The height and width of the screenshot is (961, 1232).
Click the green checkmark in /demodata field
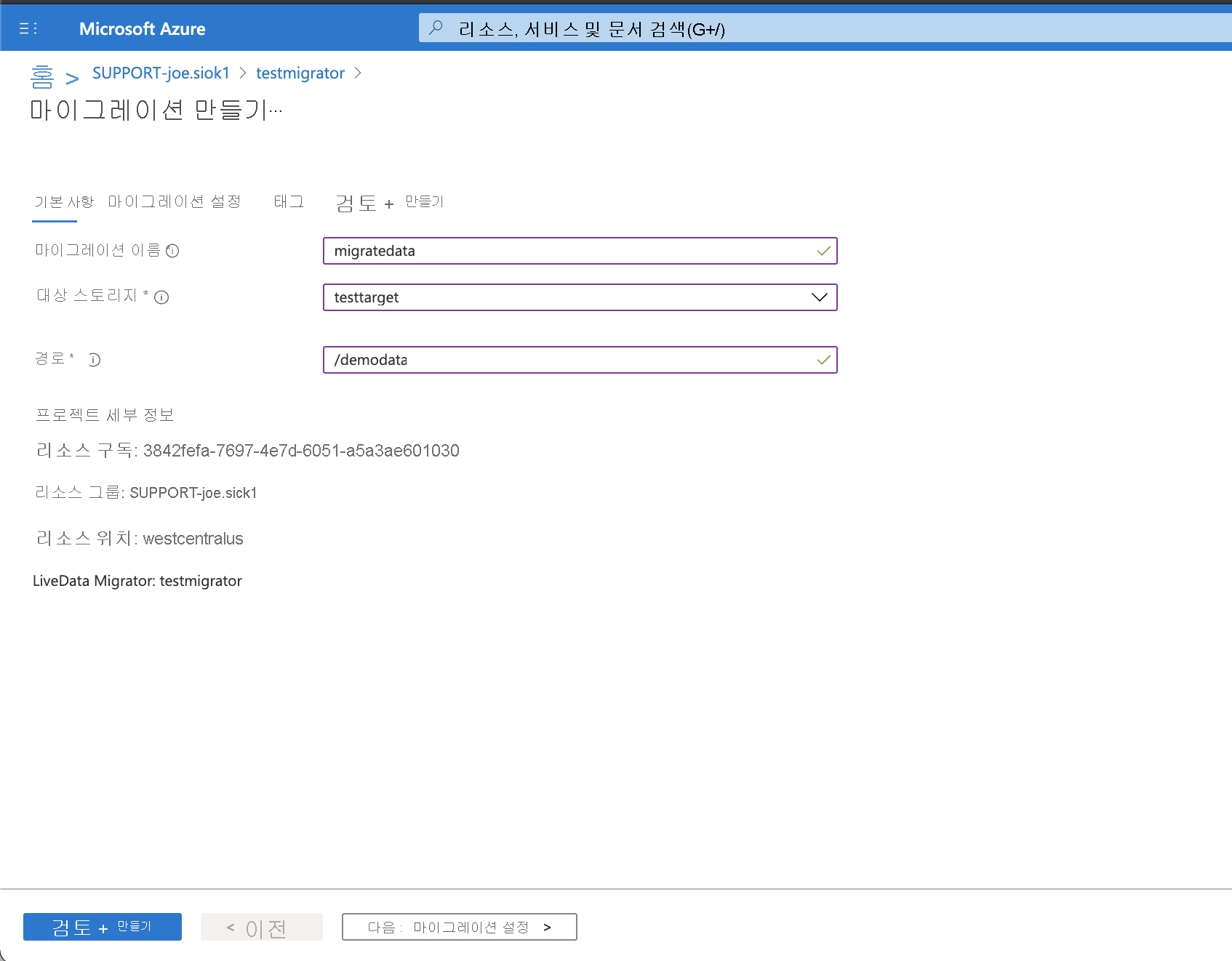[x=823, y=359]
